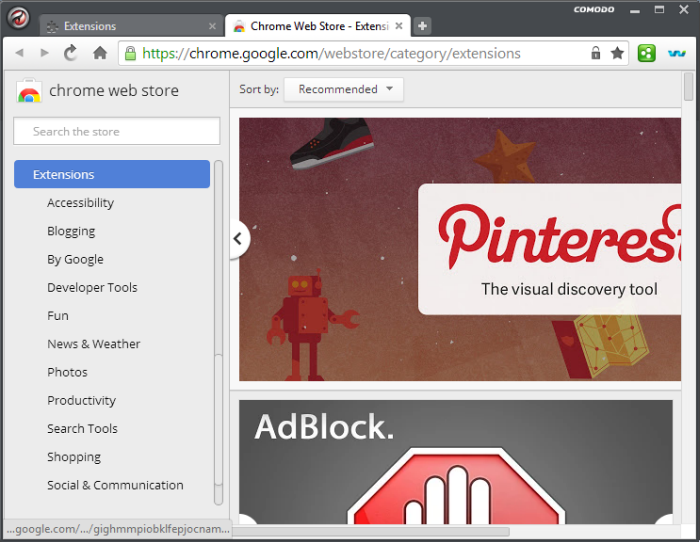Click the Search the store field
The height and width of the screenshot is (542, 700).
click(x=117, y=131)
